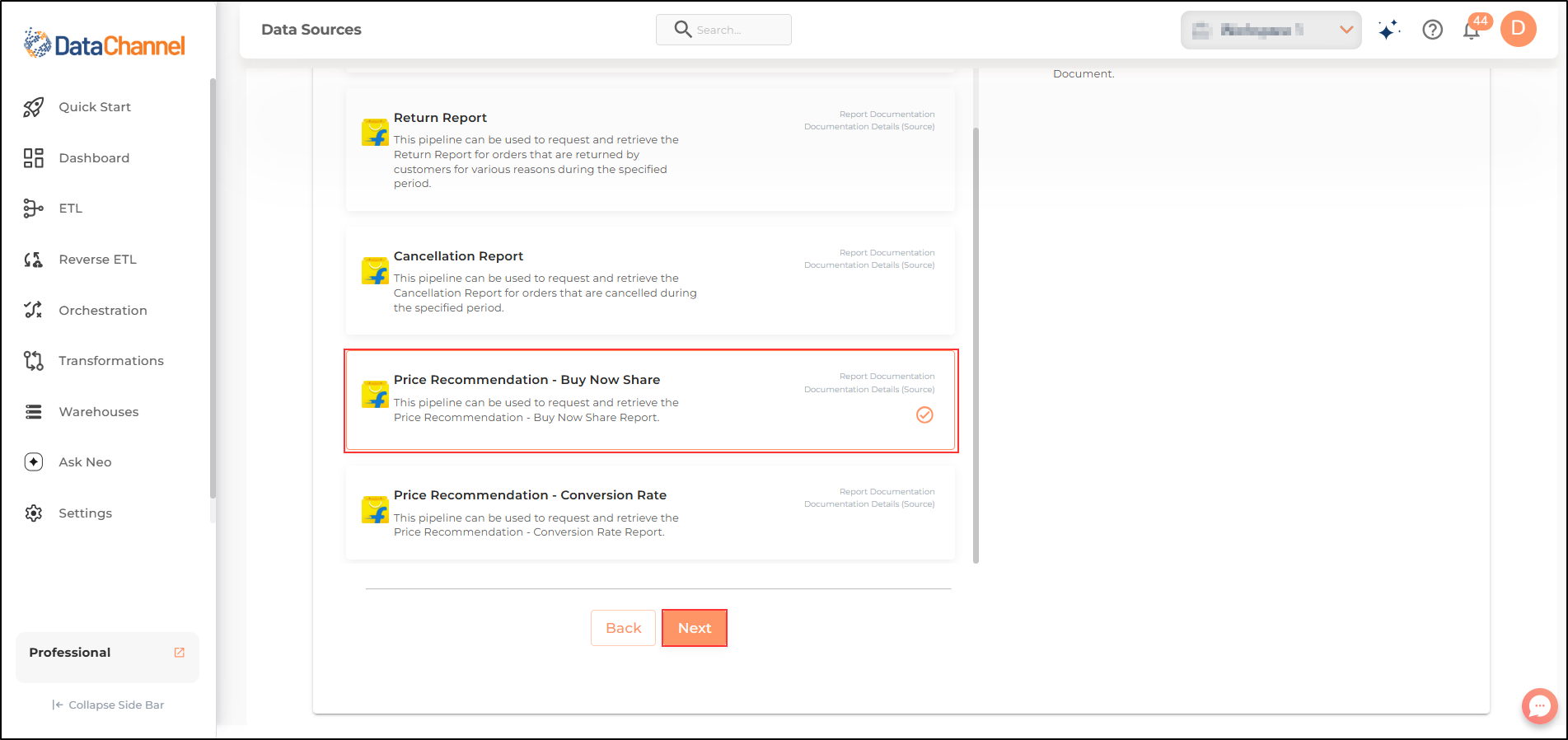Select Price Recommendation - Conversion Rate title
1568x740 pixels.
click(530, 495)
